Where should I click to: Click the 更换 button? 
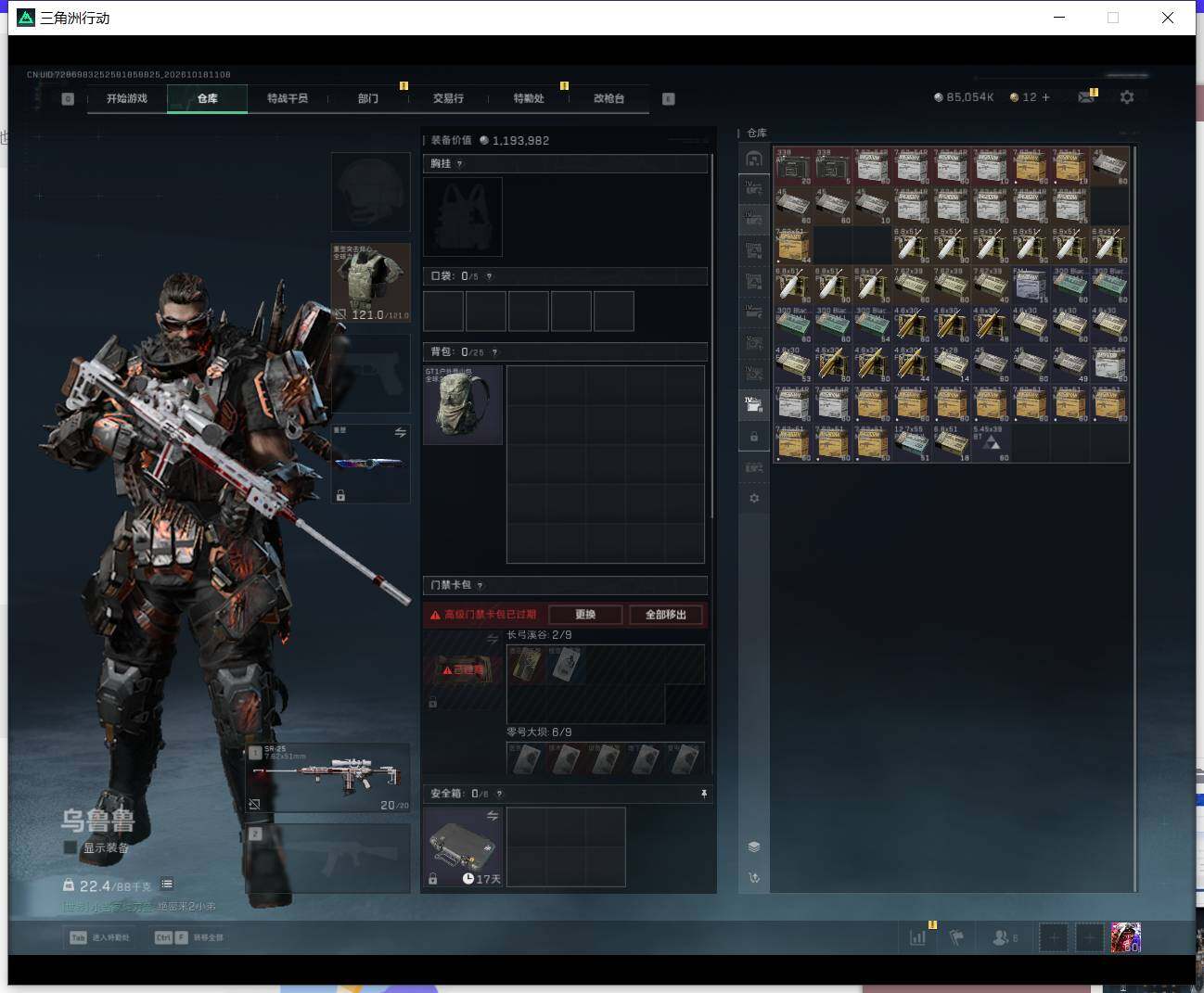click(585, 615)
